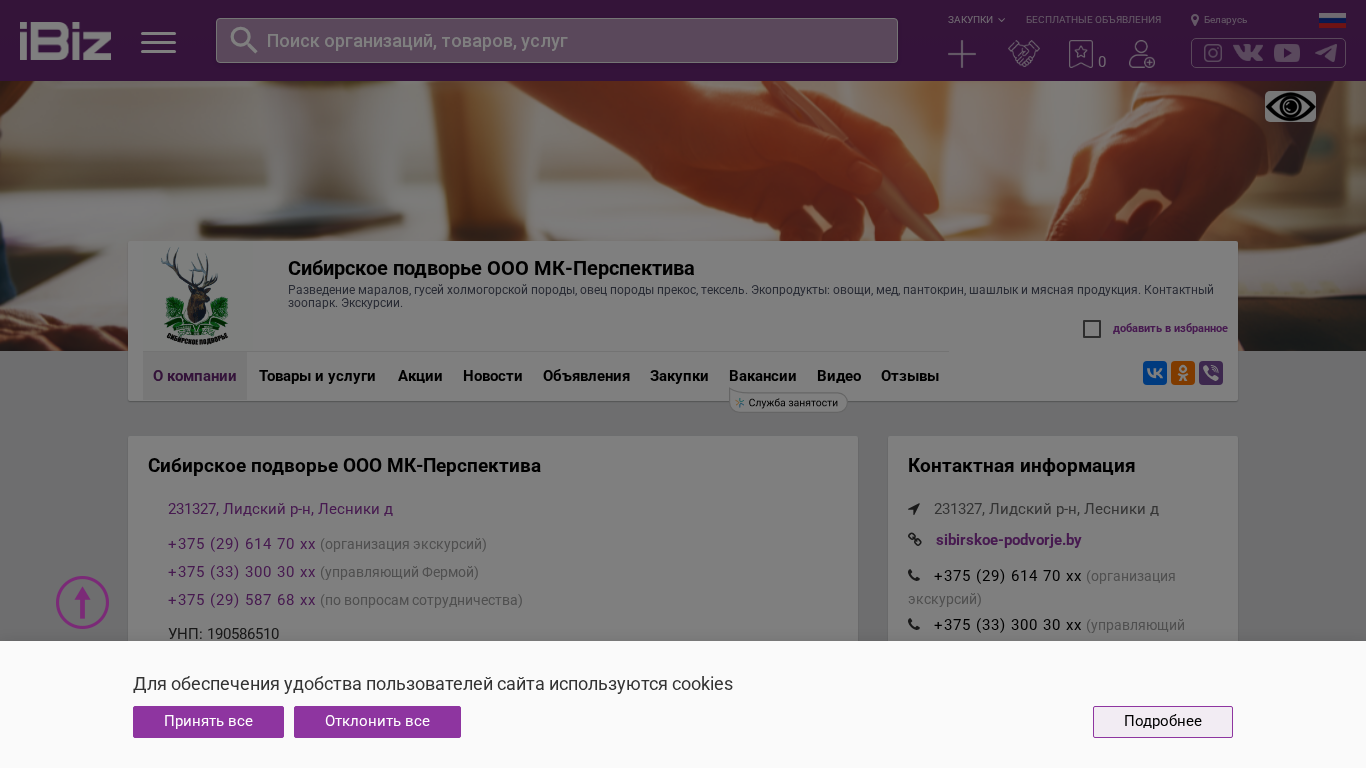
Task: Share company page via Odnoklassniki
Action: [1183, 373]
